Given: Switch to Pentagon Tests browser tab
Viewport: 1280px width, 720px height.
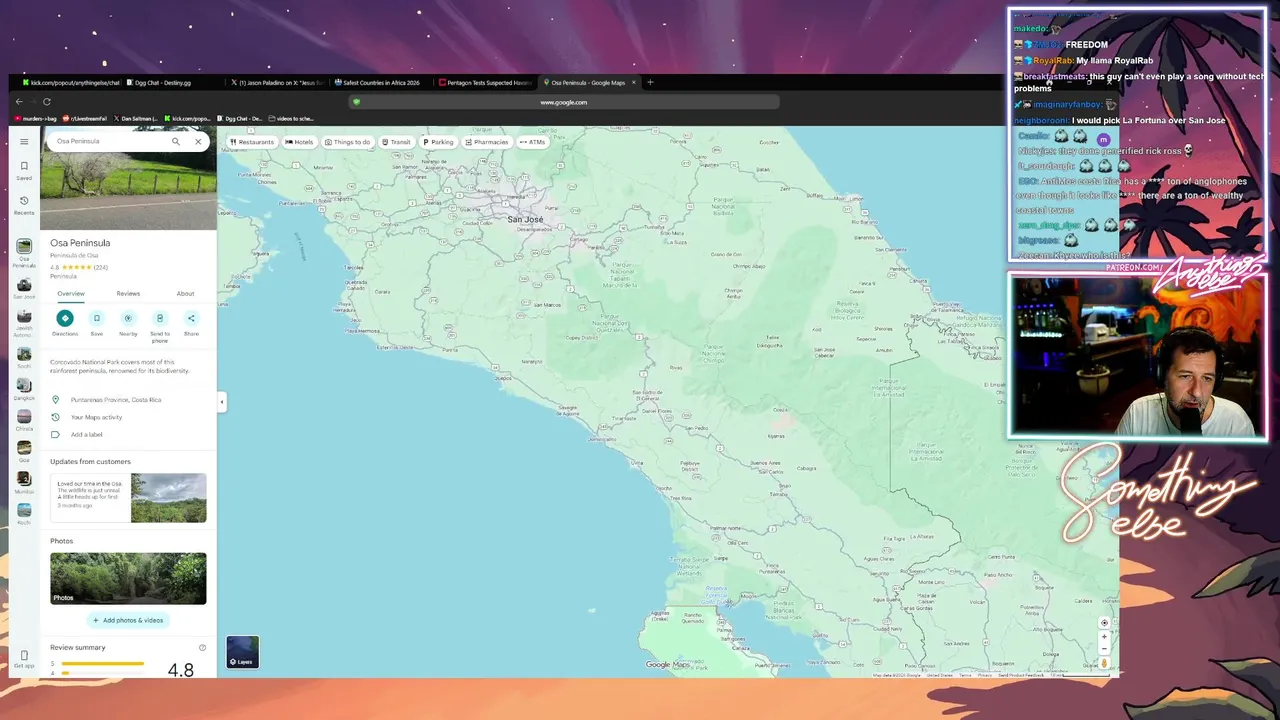Looking at the screenshot, I should [x=485, y=83].
